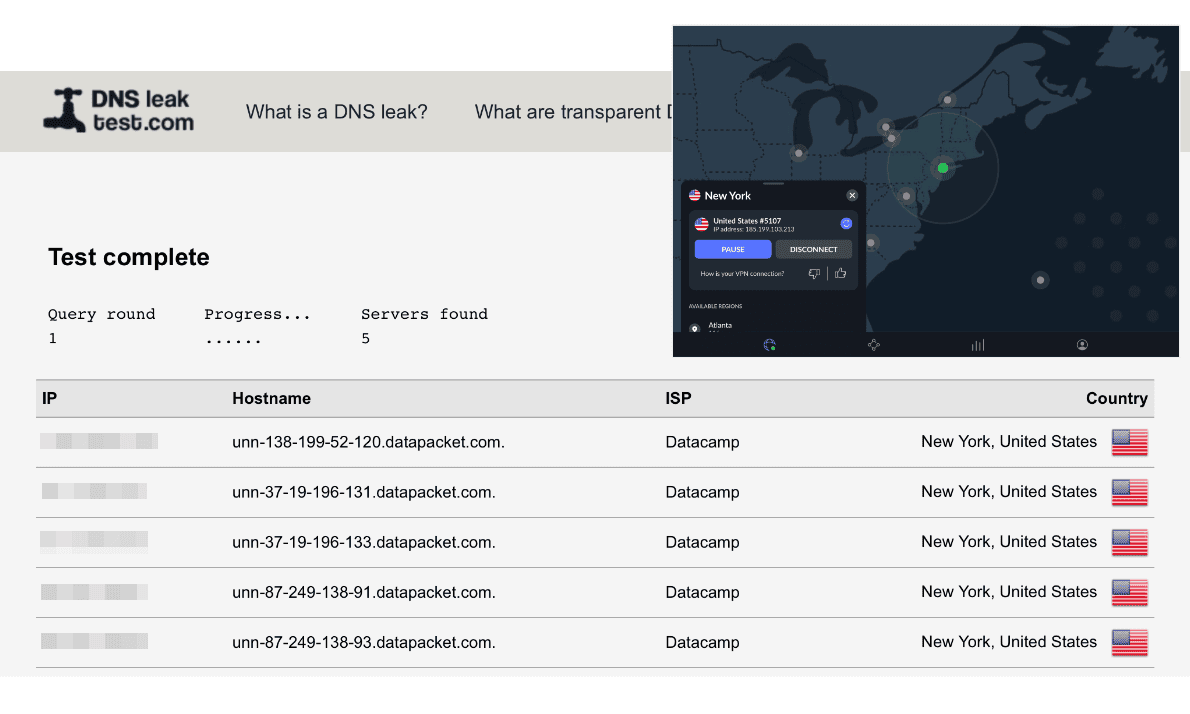The image size is (1190, 714).
Task: Click the flag icon beside United States #5107
Action: 701,224
